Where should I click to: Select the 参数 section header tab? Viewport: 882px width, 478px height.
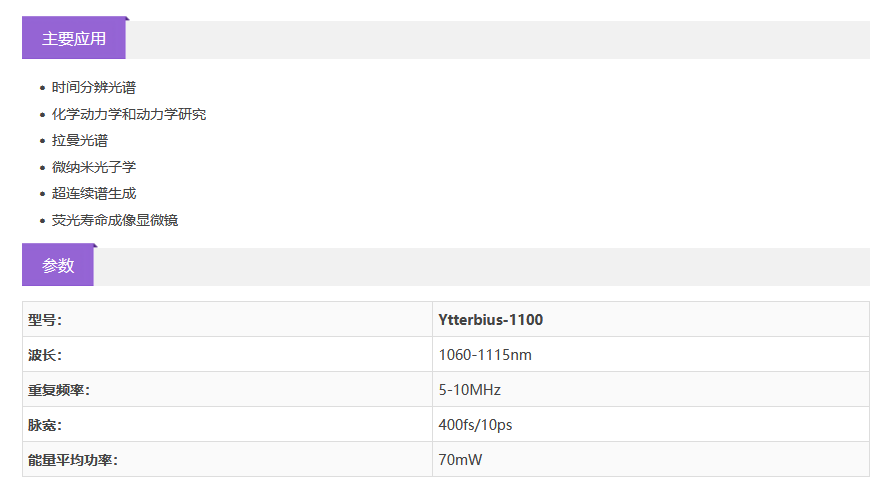click(58, 266)
